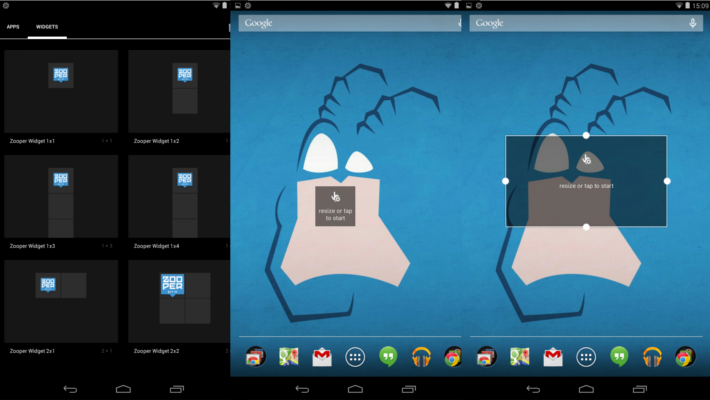Tap the Google search bar on right screen

586,23
